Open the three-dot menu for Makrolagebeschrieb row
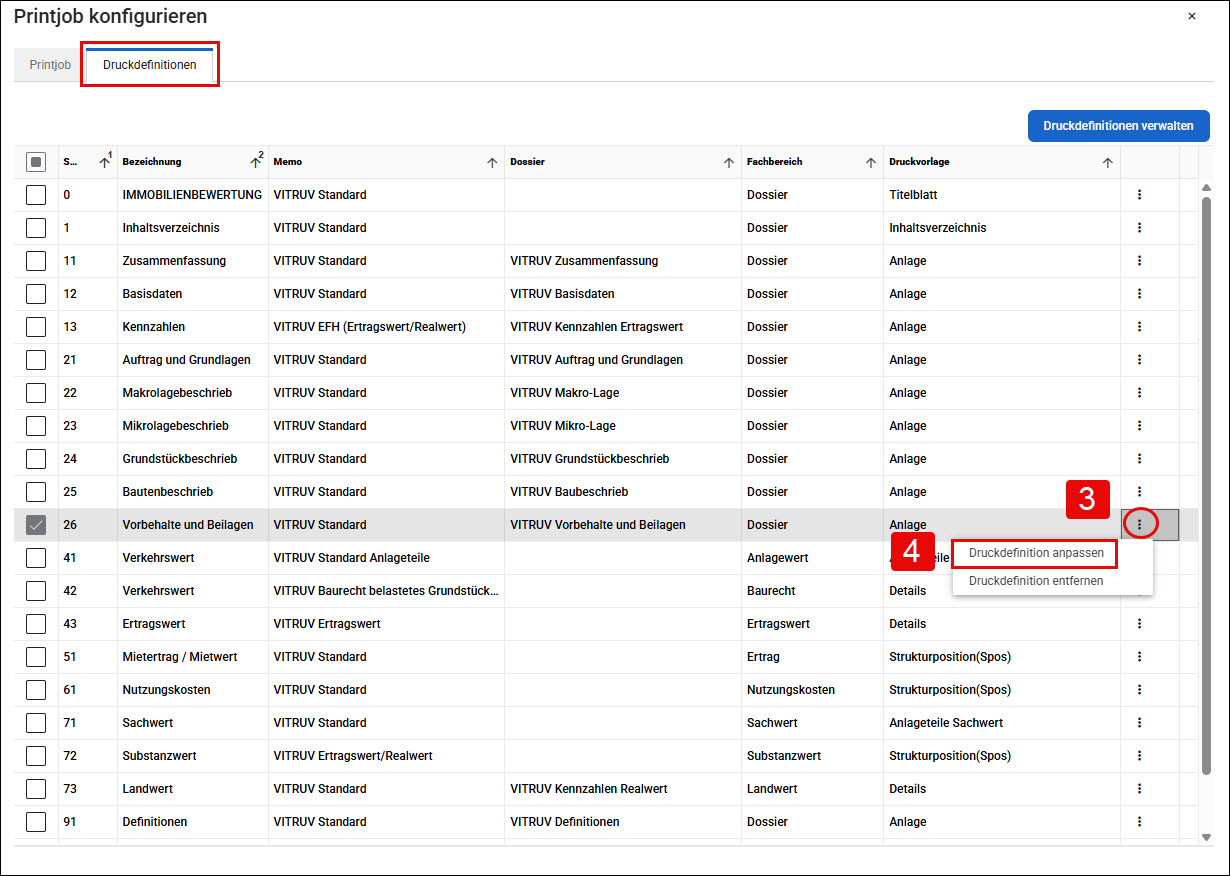 pos(1139,393)
